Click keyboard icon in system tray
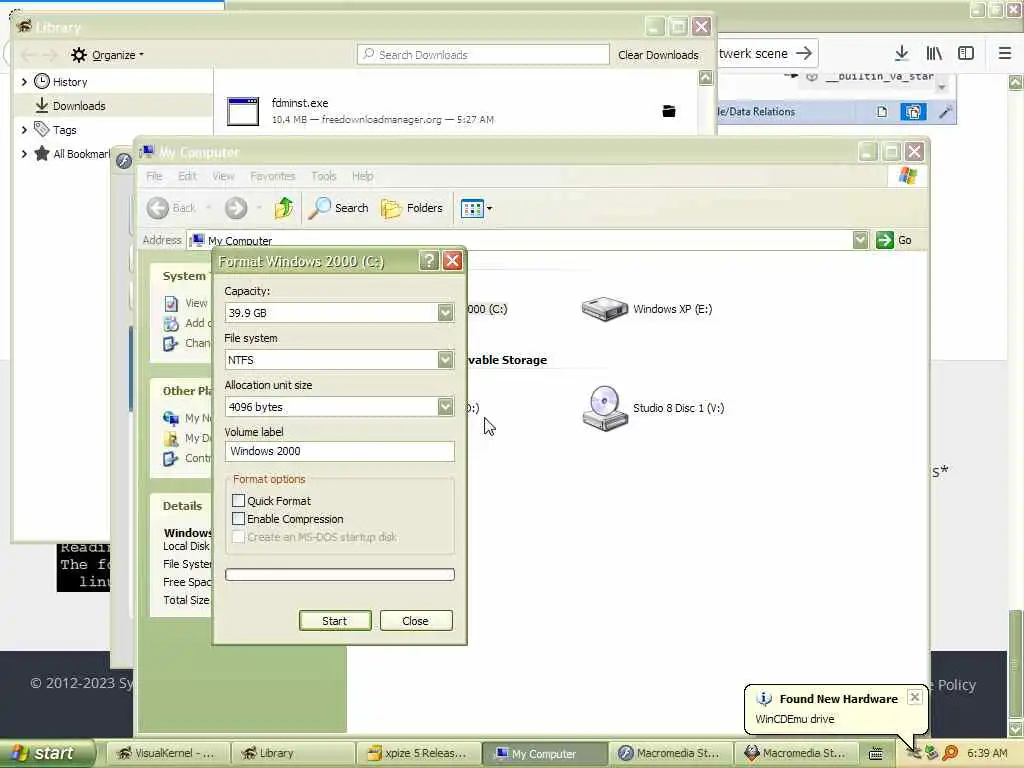1024x768 pixels. click(x=876, y=754)
